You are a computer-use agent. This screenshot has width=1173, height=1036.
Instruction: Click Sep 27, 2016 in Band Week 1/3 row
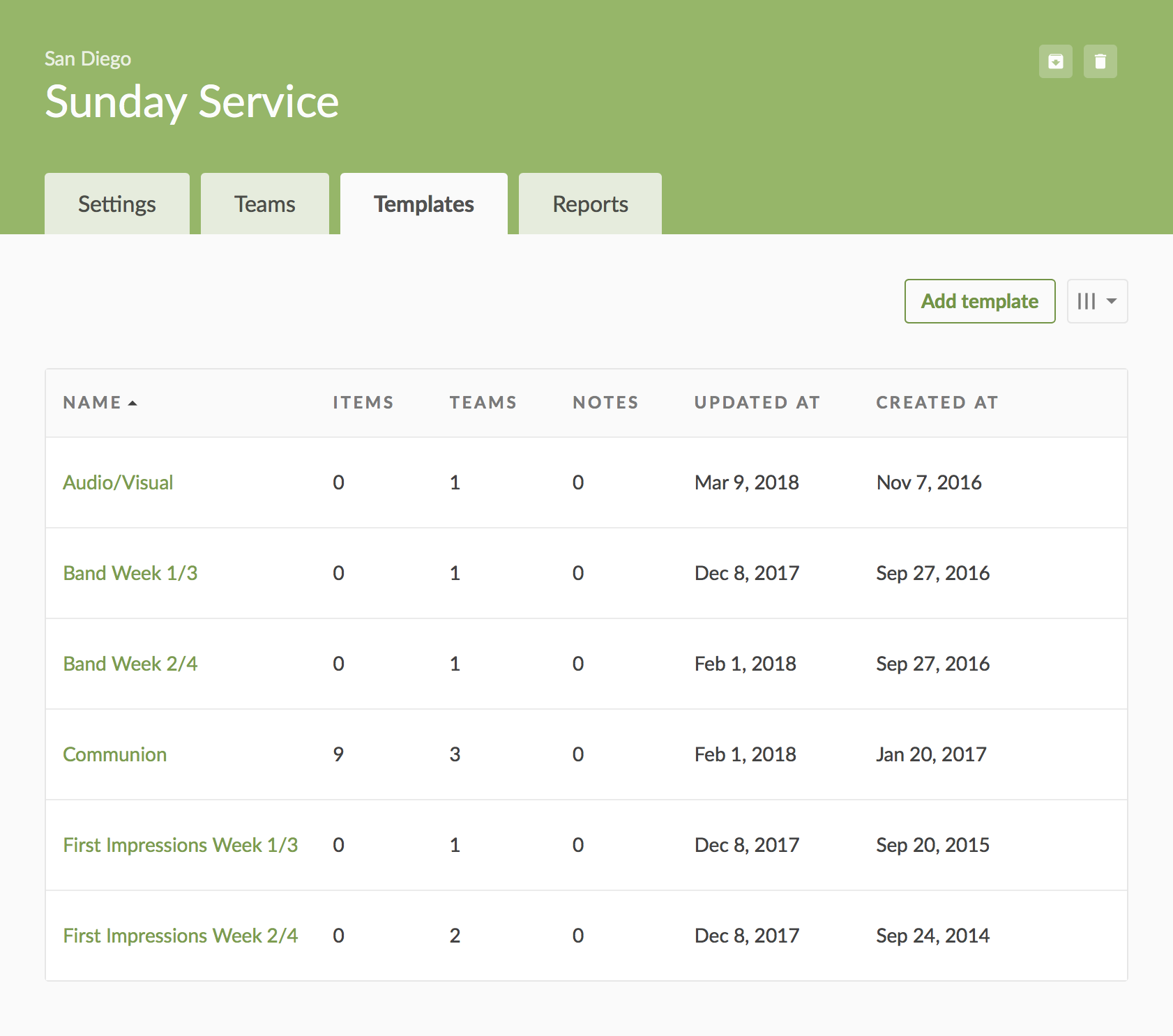[x=933, y=573]
